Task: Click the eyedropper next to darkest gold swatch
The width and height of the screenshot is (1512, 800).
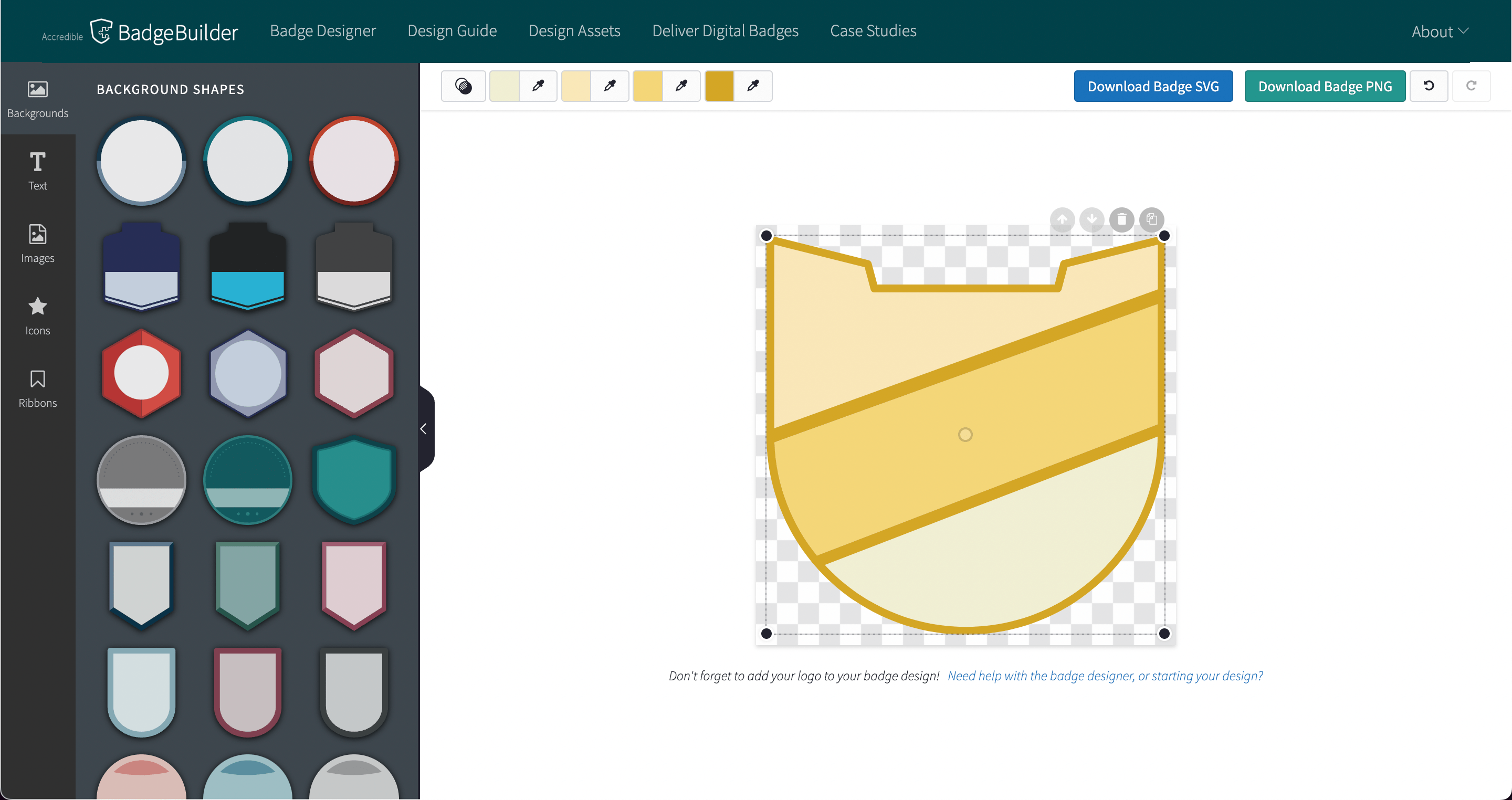Action: click(x=753, y=86)
